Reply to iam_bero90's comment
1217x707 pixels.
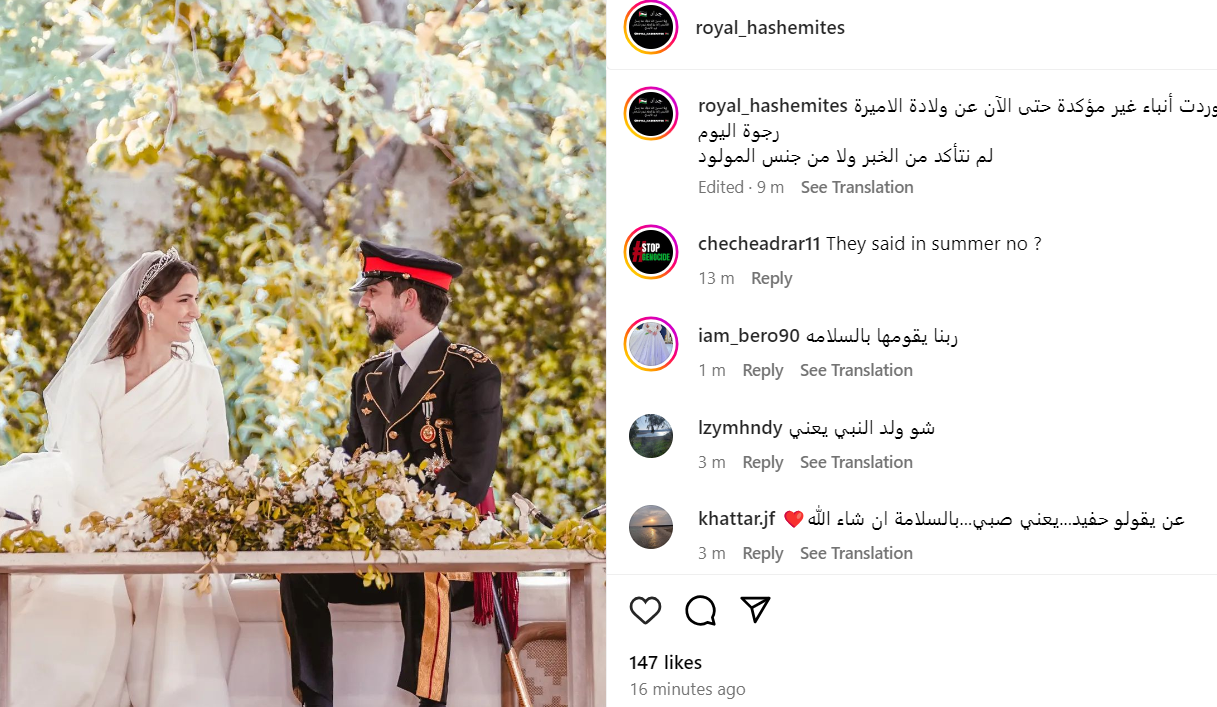click(x=762, y=371)
